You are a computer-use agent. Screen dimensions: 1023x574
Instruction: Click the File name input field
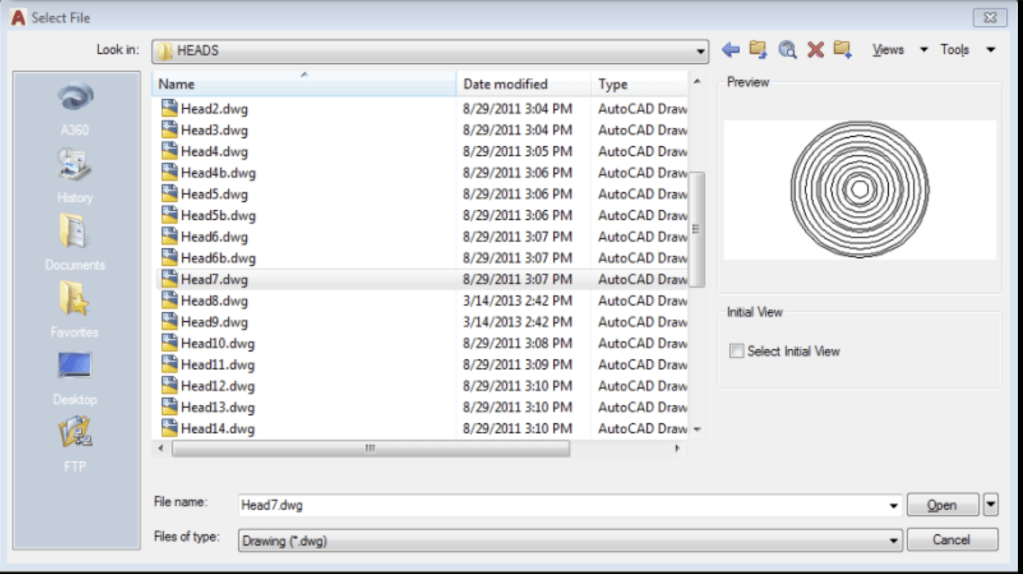[x=562, y=506]
